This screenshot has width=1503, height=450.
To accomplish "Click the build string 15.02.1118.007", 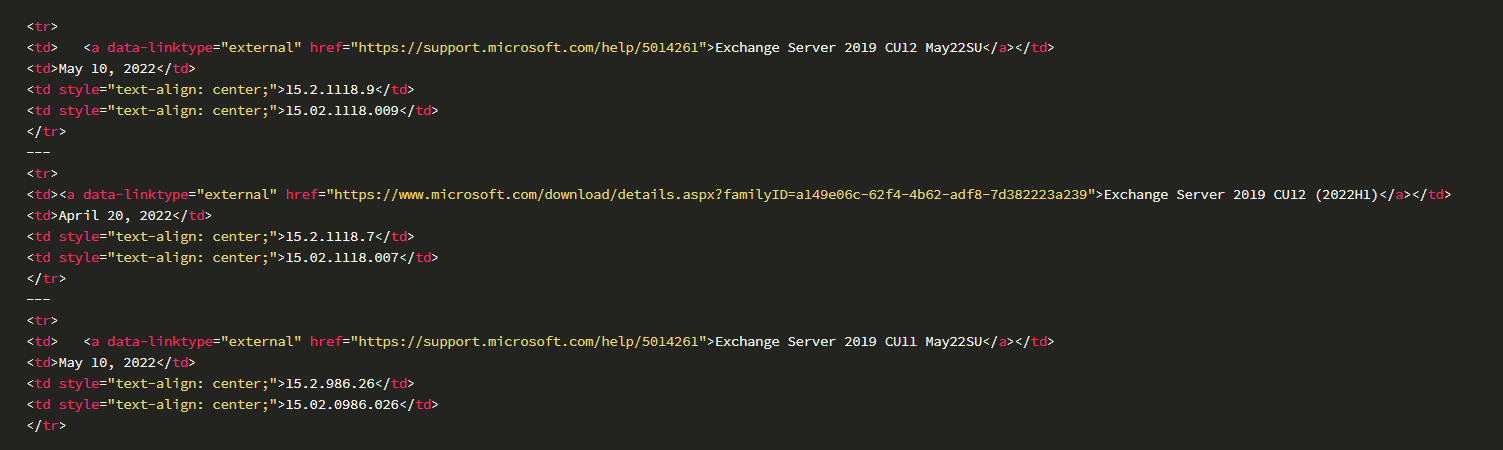I will [342, 257].
